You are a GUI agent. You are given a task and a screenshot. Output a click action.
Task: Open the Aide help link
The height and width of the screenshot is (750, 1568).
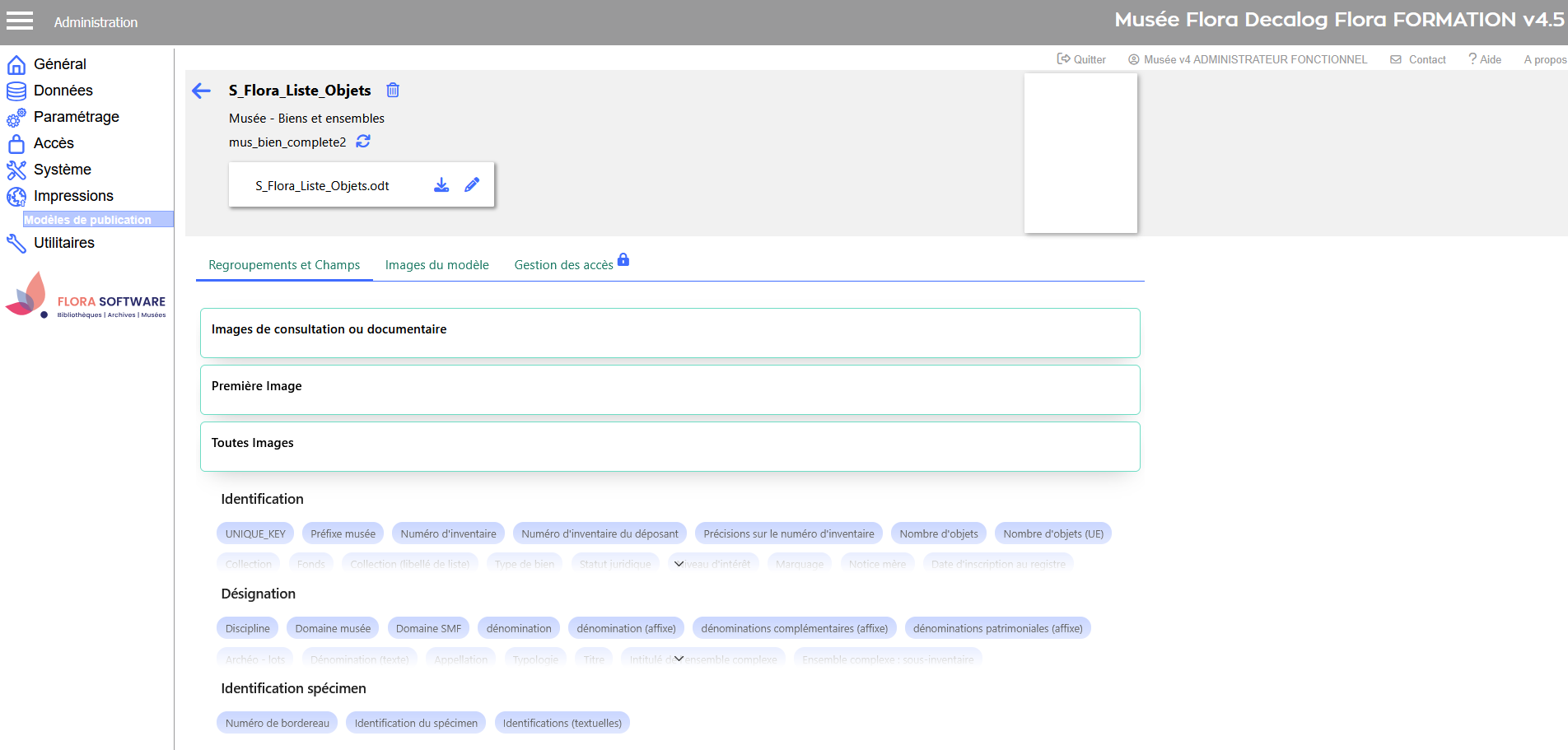(1485, 59)
